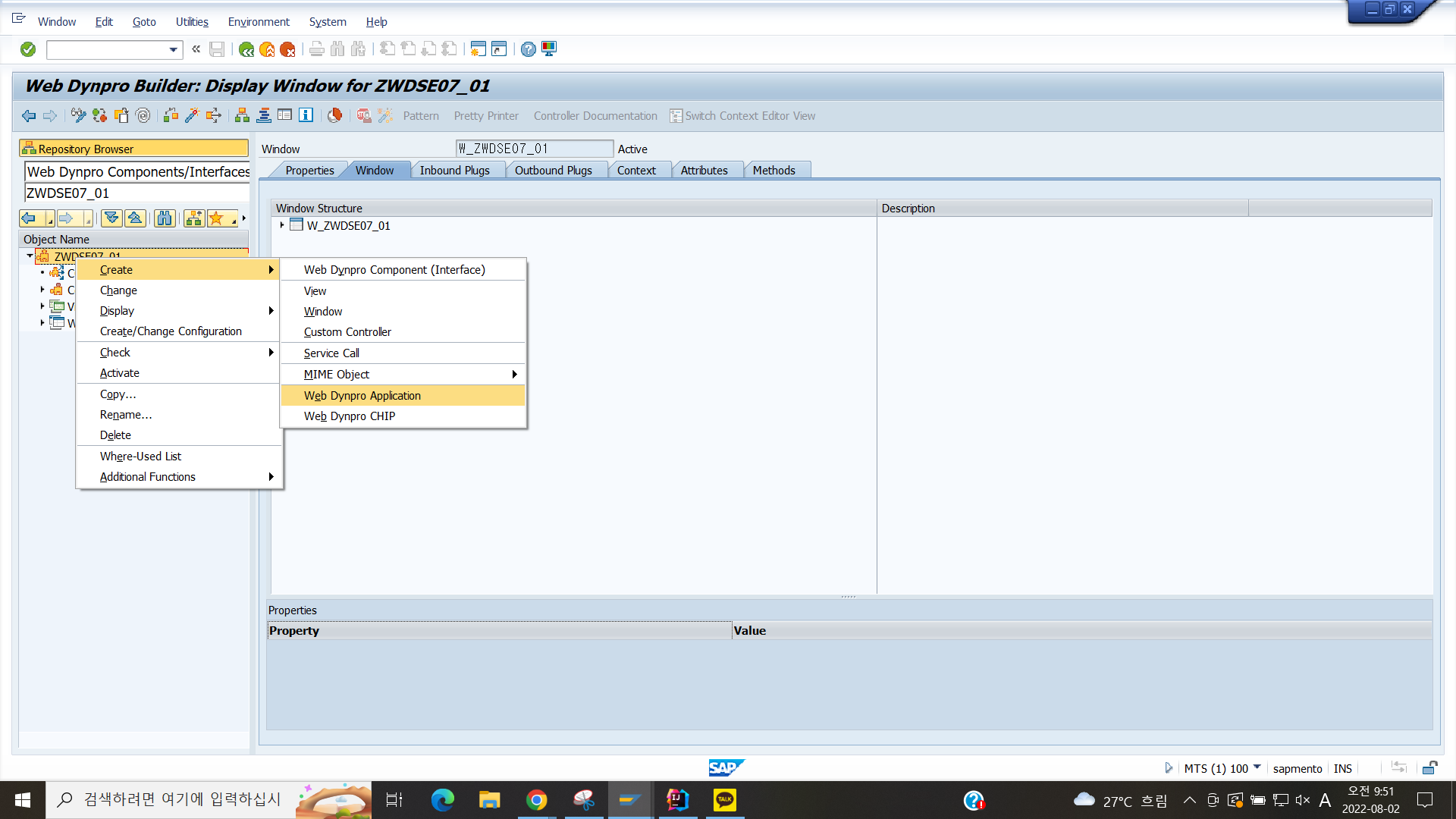Click Activate in the context menu

[179, 373]
